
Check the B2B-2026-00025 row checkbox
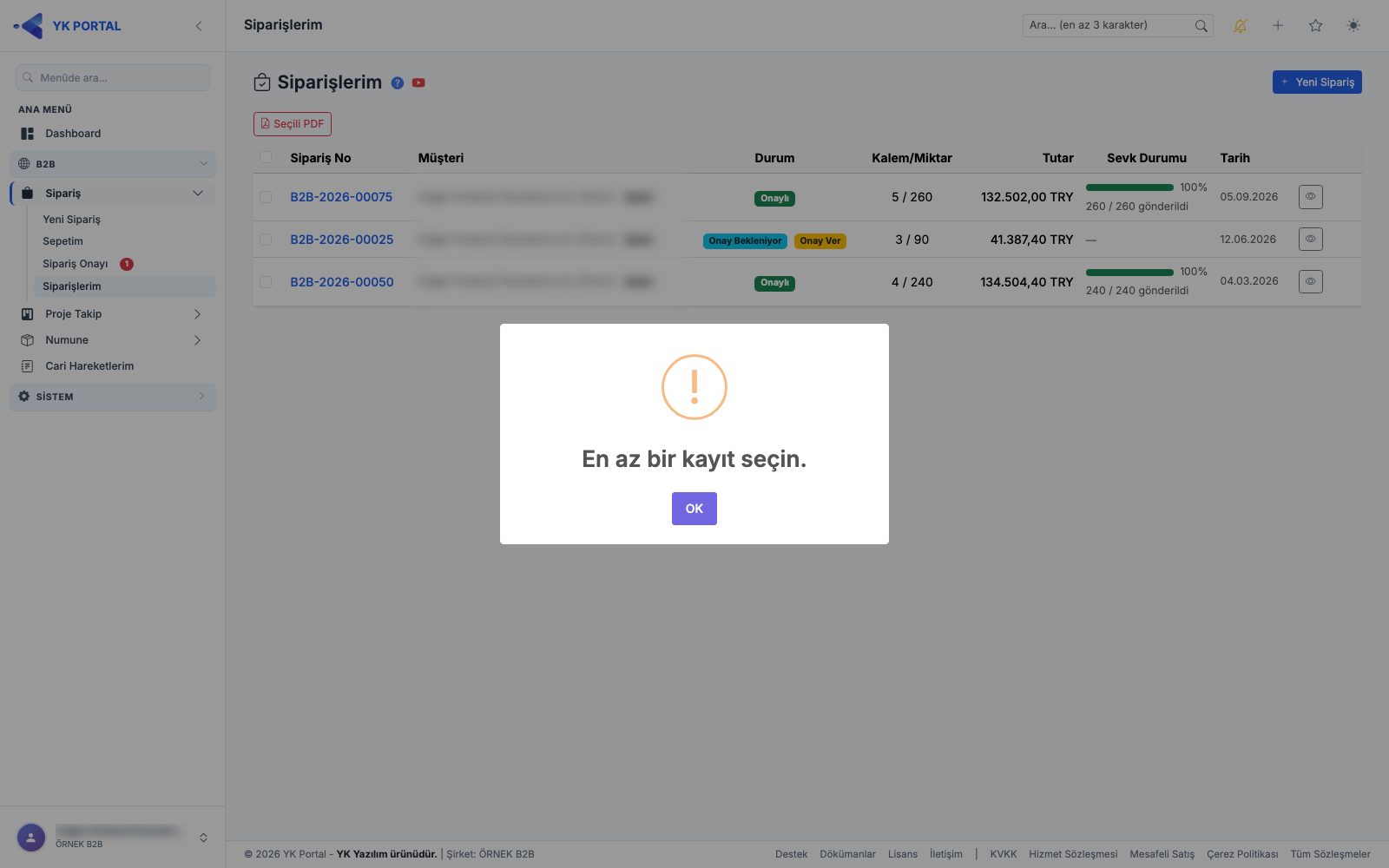coord(266,240)
